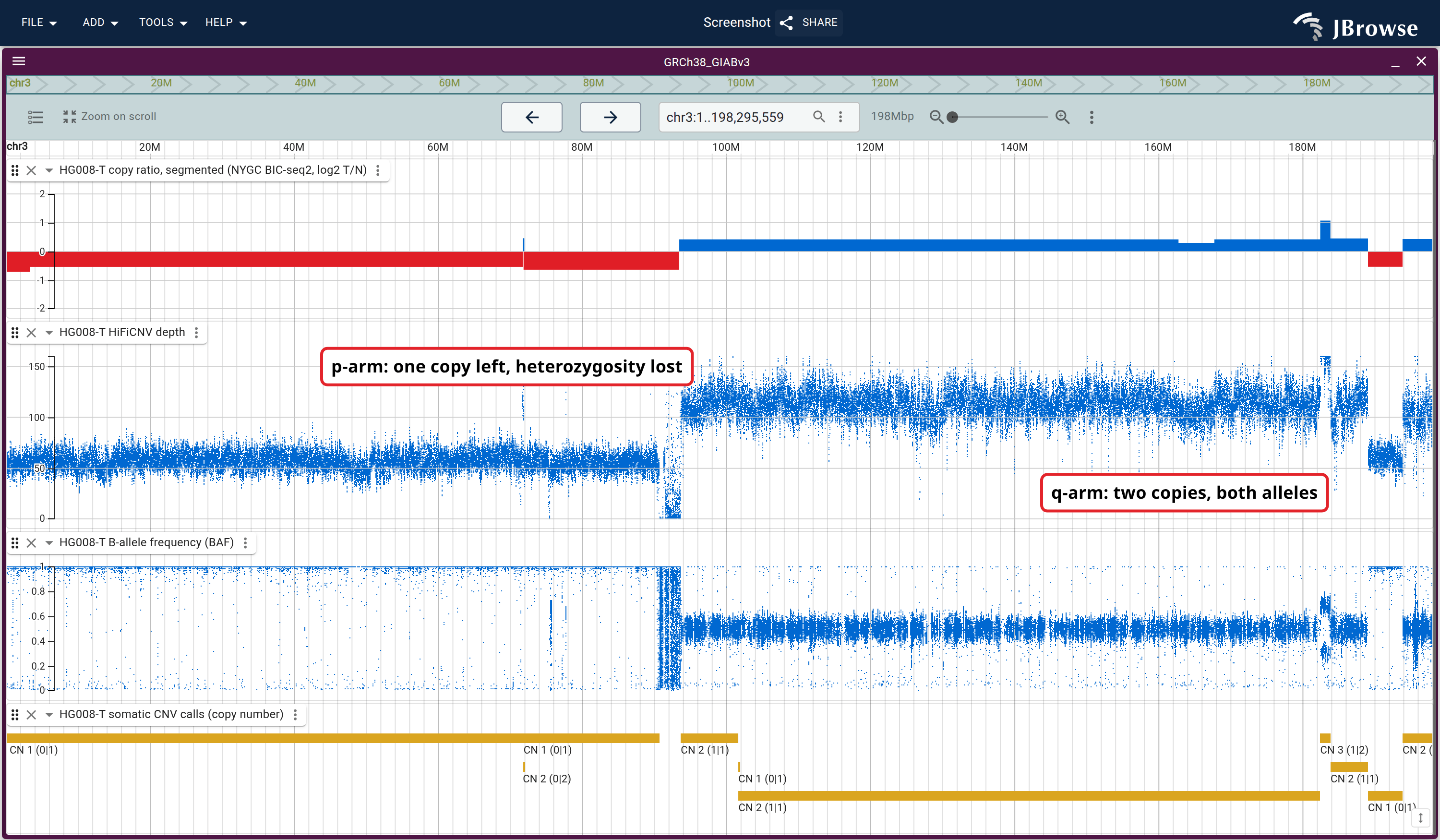1440x840 pixels.
Task: Click the HG008-T HiFiCNV depth label
Action: (122, 333)
